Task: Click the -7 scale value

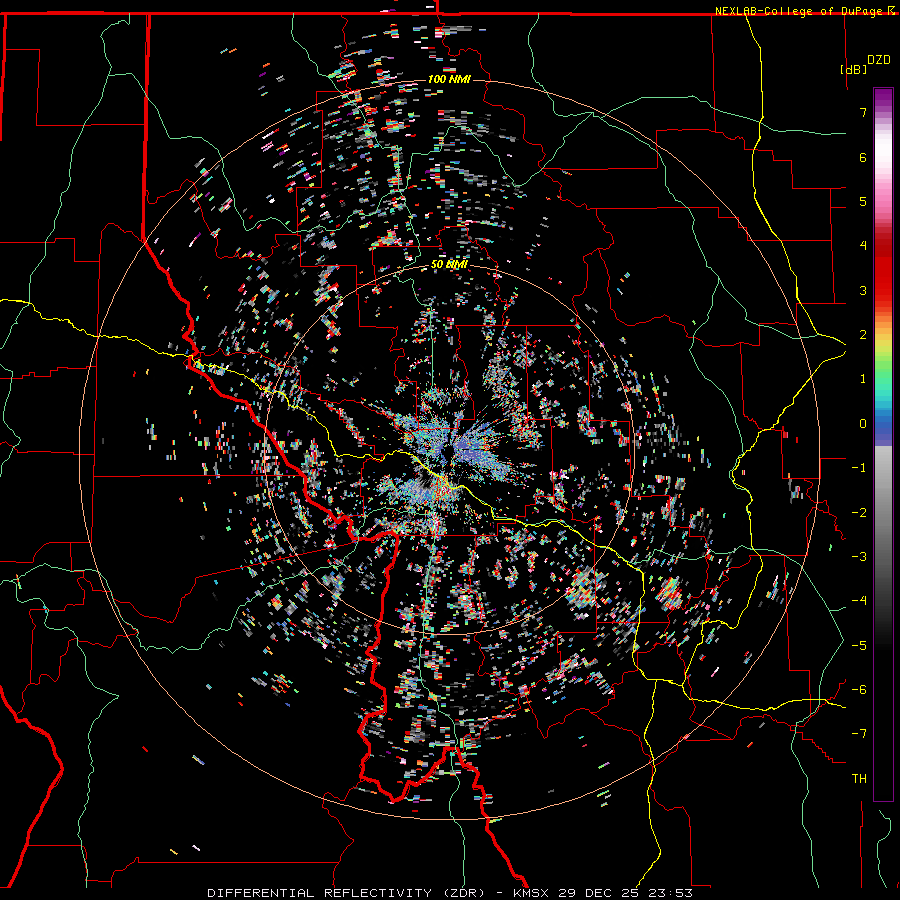Action: click(859, 734)
